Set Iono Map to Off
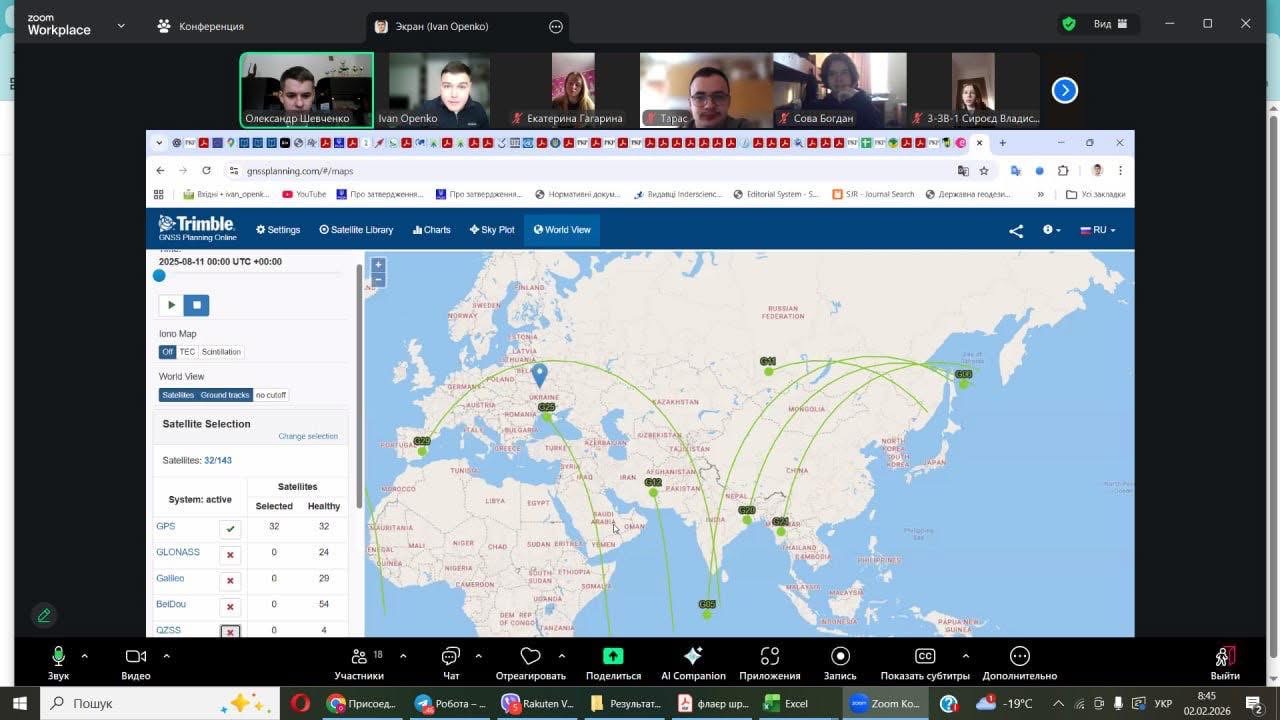The width and height of the screenshot is (1280, 720). [167, 352]
